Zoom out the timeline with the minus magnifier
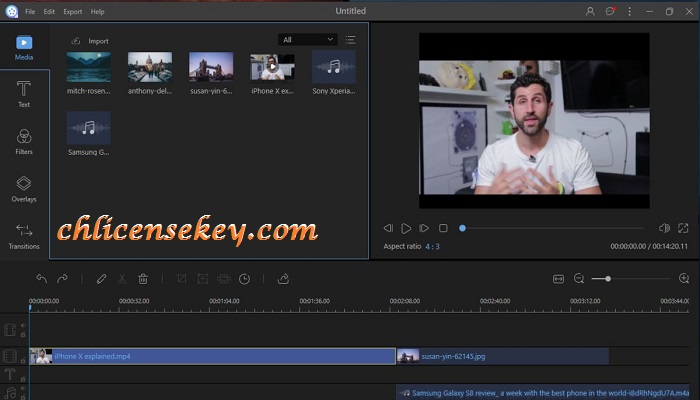Screen dimensions: 700x400 click(x=579, y=279)
